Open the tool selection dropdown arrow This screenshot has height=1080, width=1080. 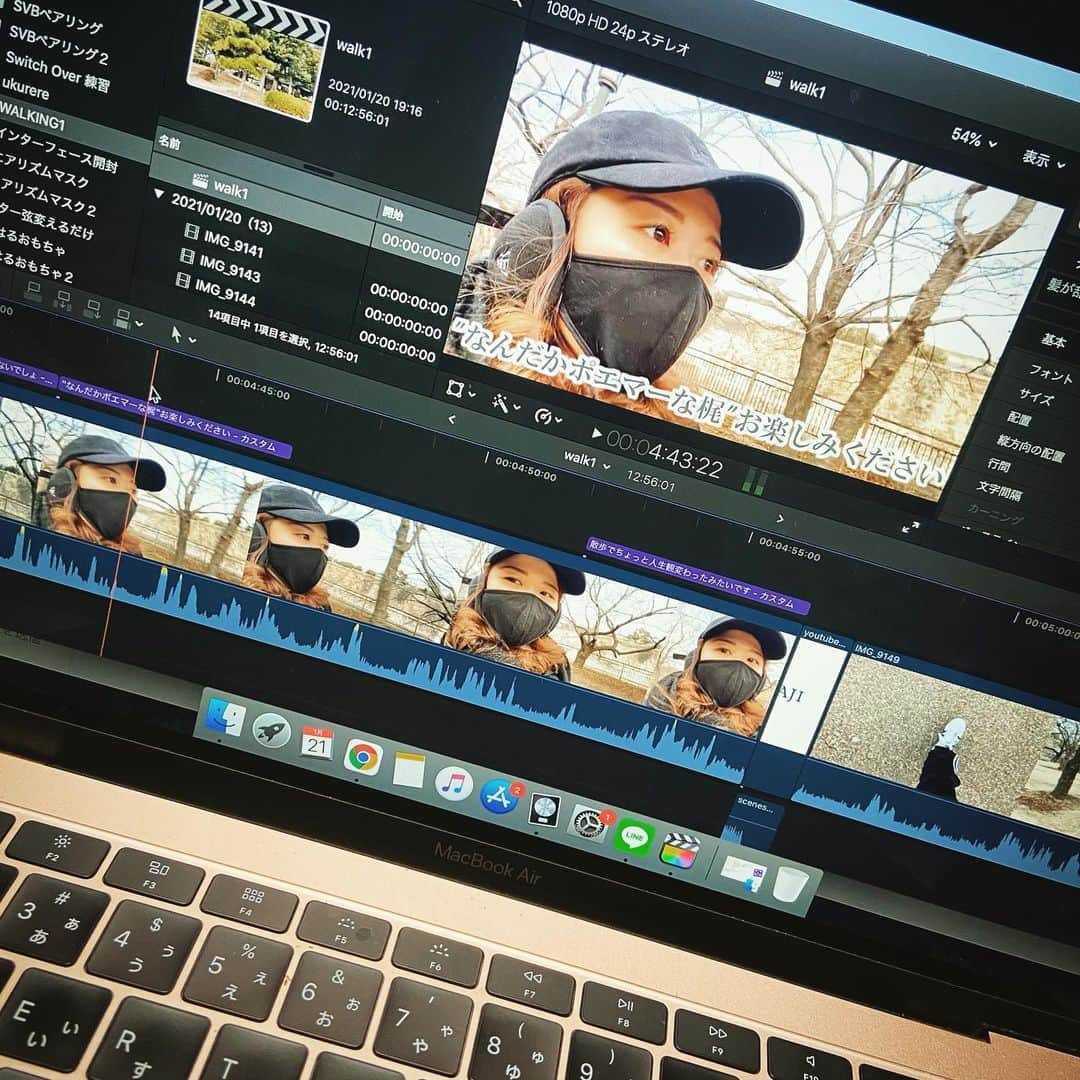[x=193, y=340]
